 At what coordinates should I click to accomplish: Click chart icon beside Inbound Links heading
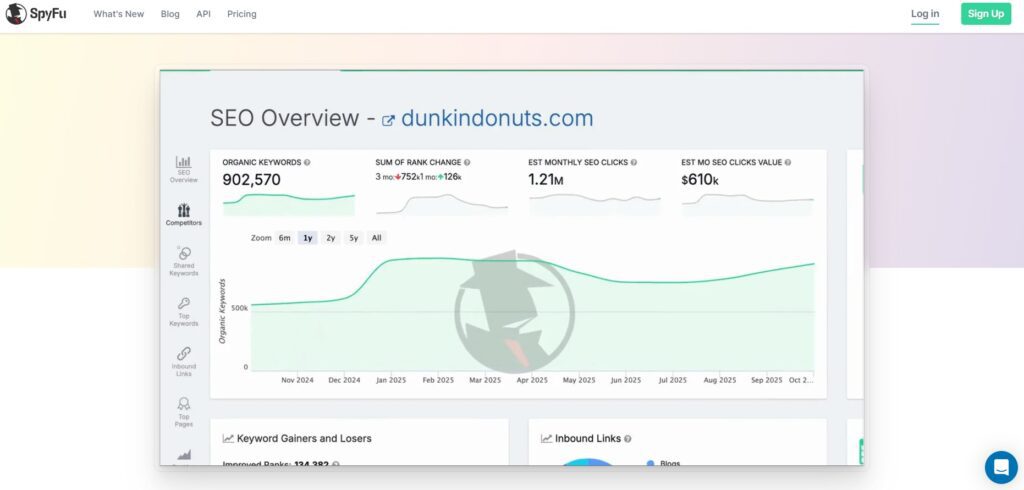[x=547, y=438]
